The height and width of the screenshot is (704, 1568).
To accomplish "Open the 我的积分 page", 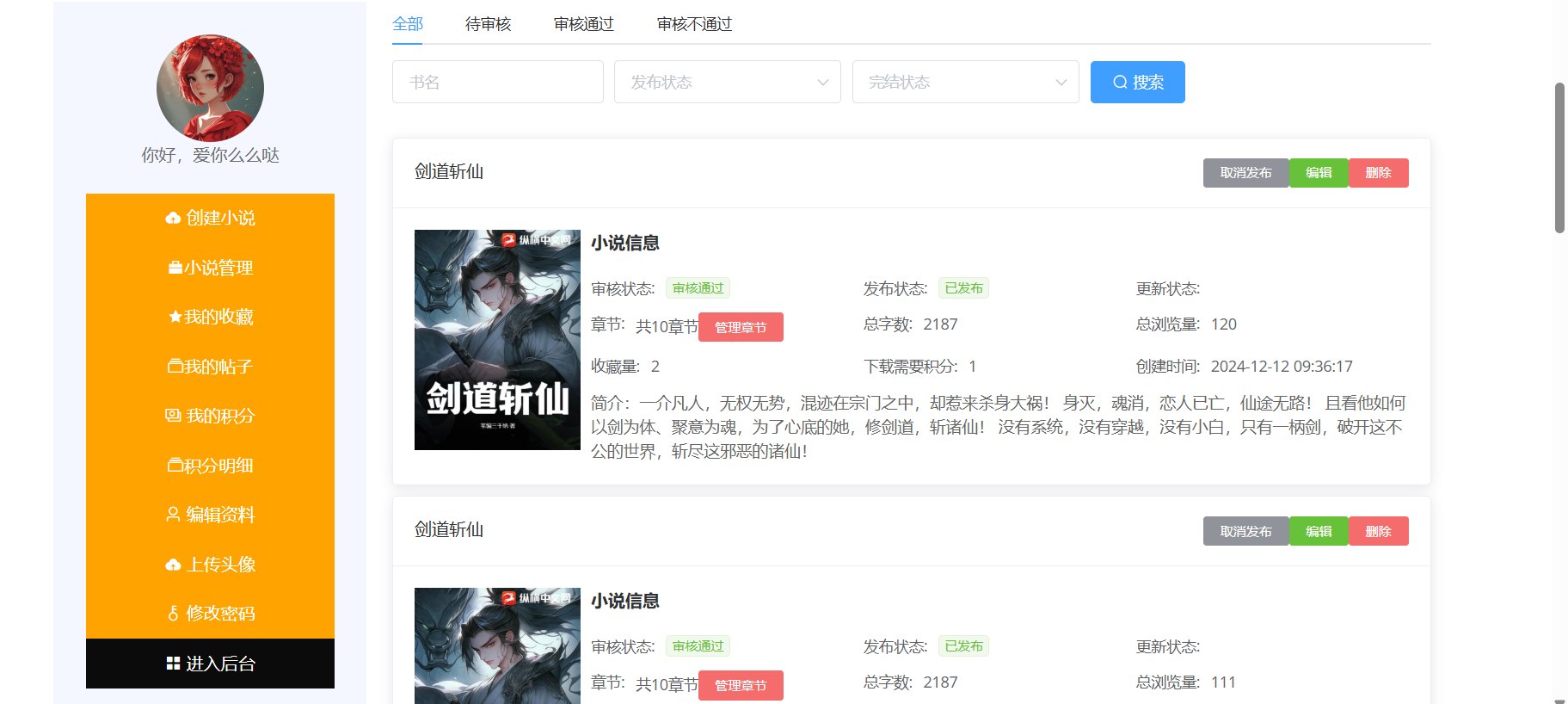I will tap(210, 416).
